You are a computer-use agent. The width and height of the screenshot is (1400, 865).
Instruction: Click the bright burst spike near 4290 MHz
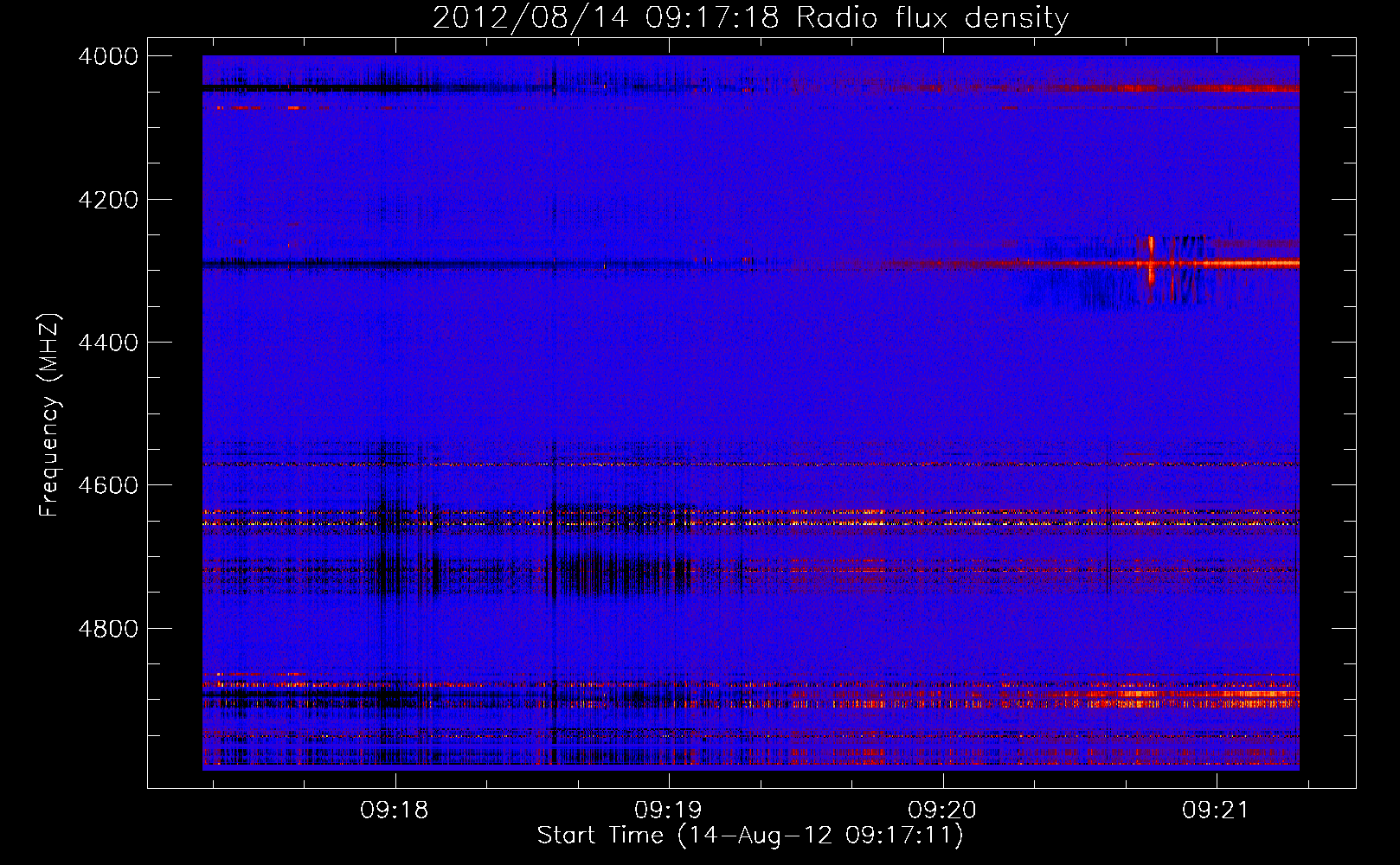click(1151, 260)
